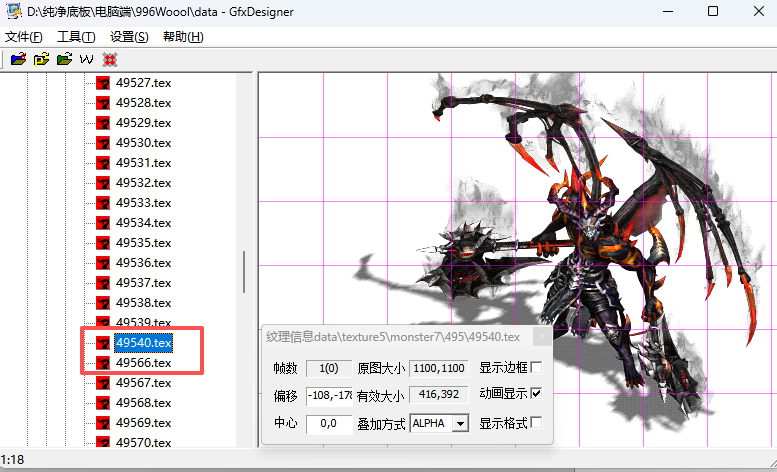777x472 pixels.
Task: Close the 纹理信息 texture info panel
Action: click(542, 337)
